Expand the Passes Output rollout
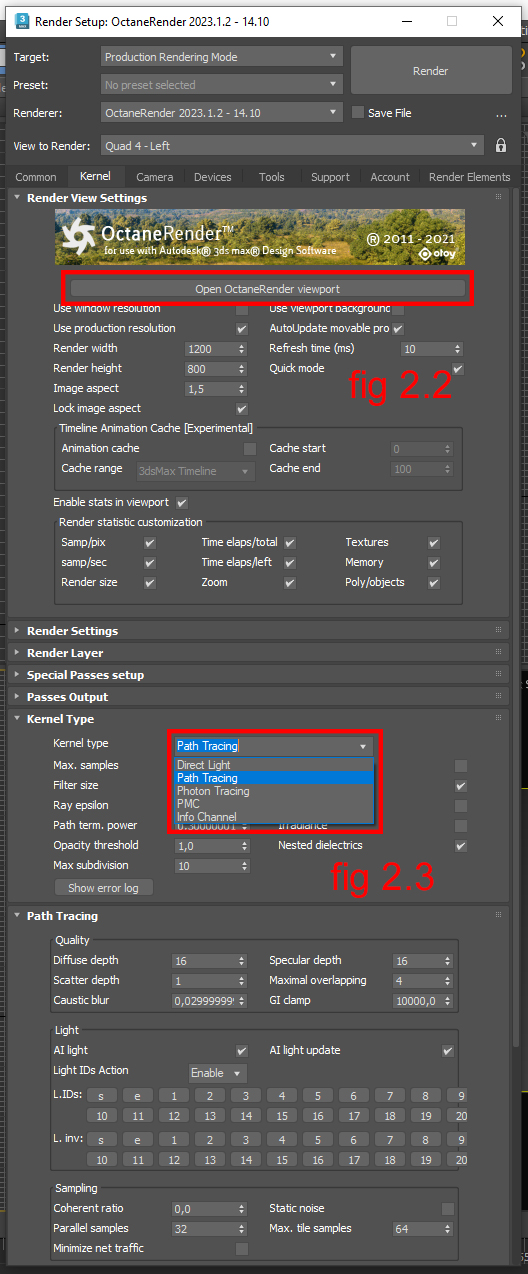528x1274 pixels. [x=259, y=697]
